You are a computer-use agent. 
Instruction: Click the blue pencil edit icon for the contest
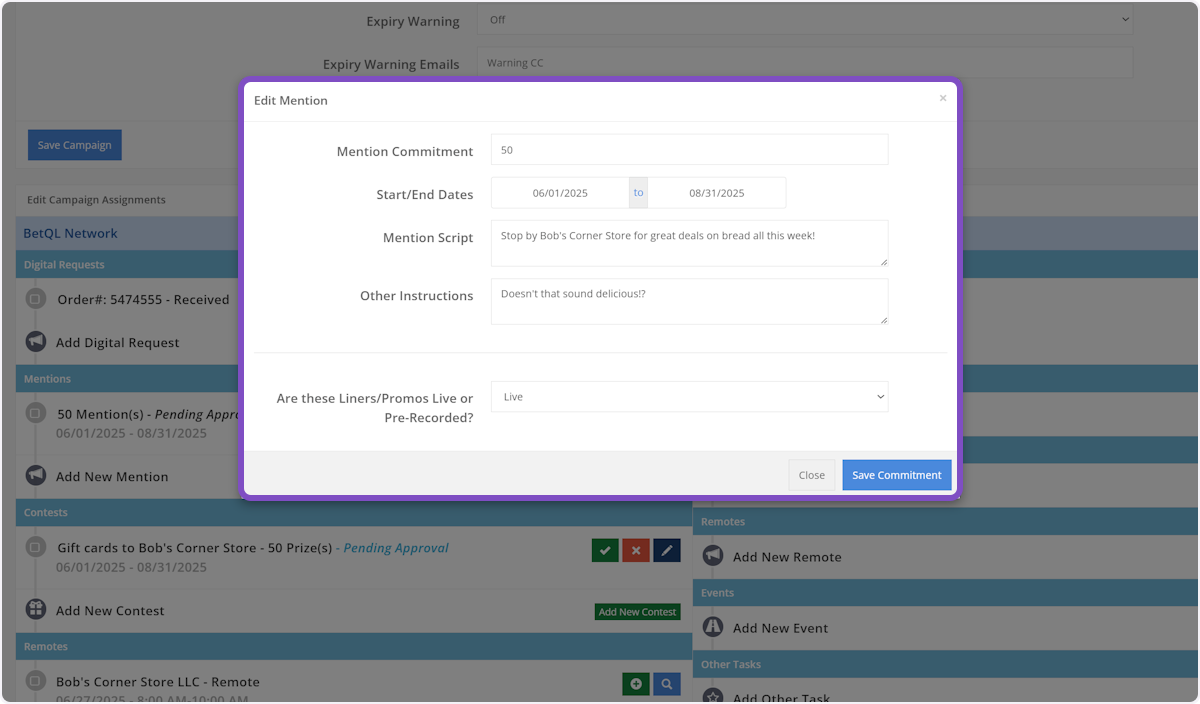667,550
